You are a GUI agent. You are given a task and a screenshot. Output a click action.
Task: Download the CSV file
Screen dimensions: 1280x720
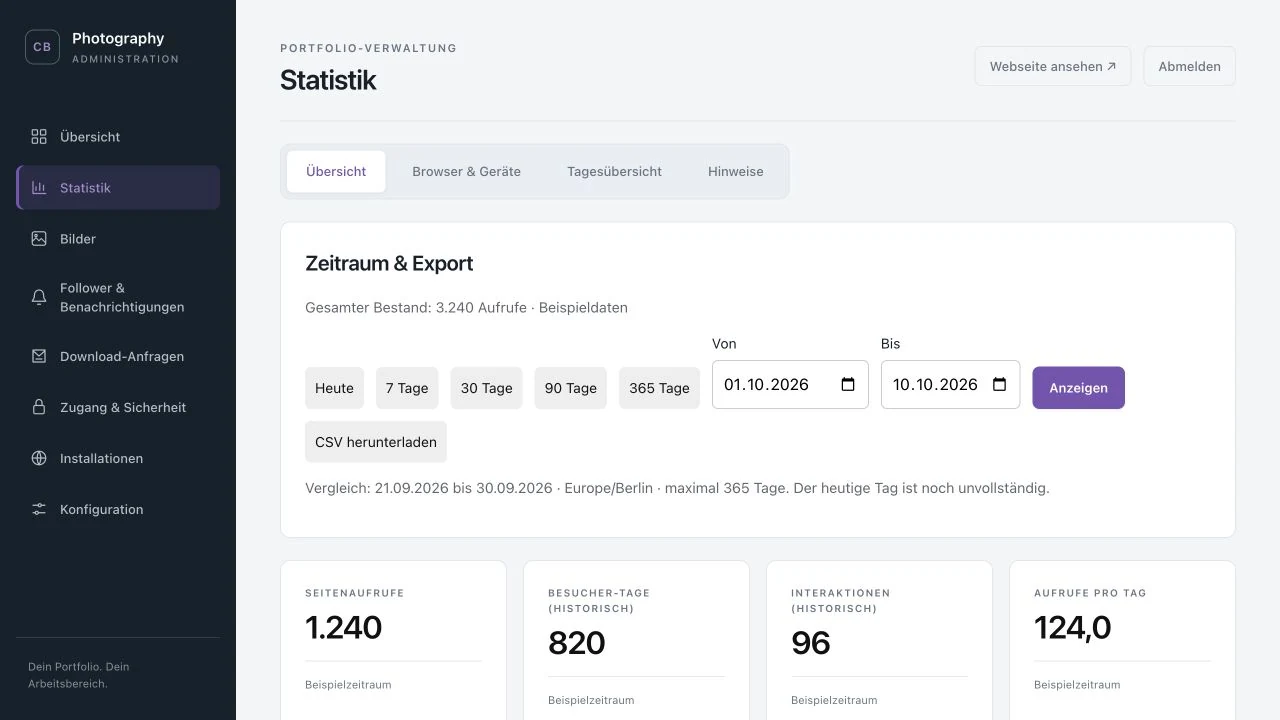click(376, 442)
